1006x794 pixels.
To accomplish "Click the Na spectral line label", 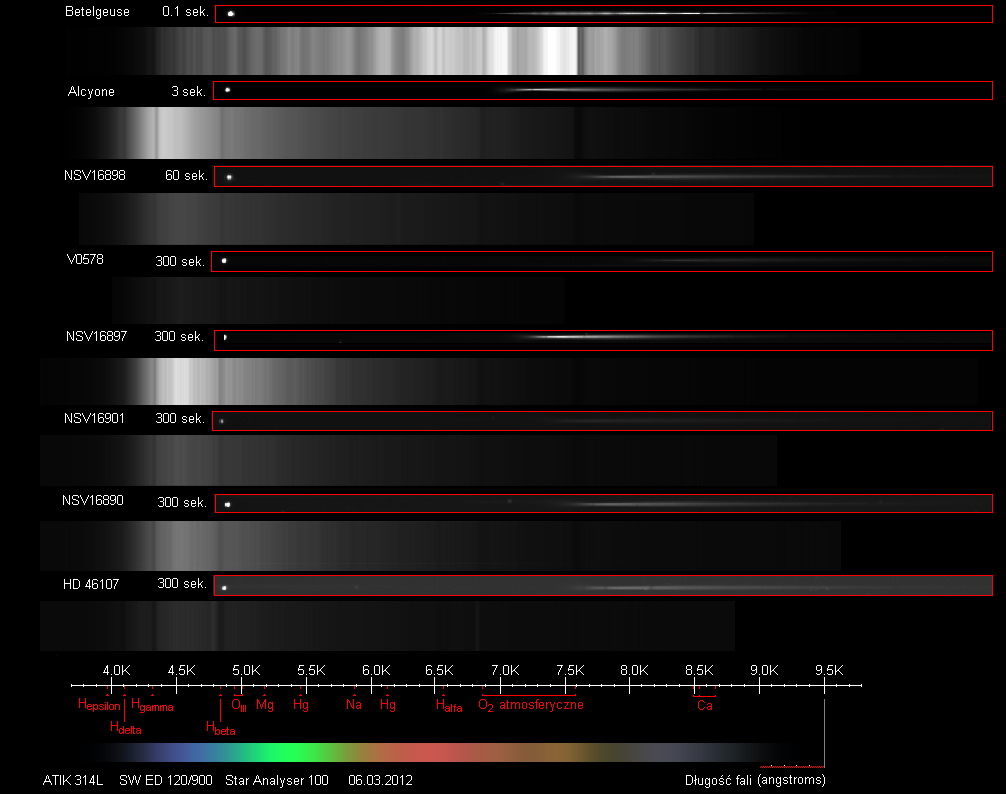I will coord(353,704).
